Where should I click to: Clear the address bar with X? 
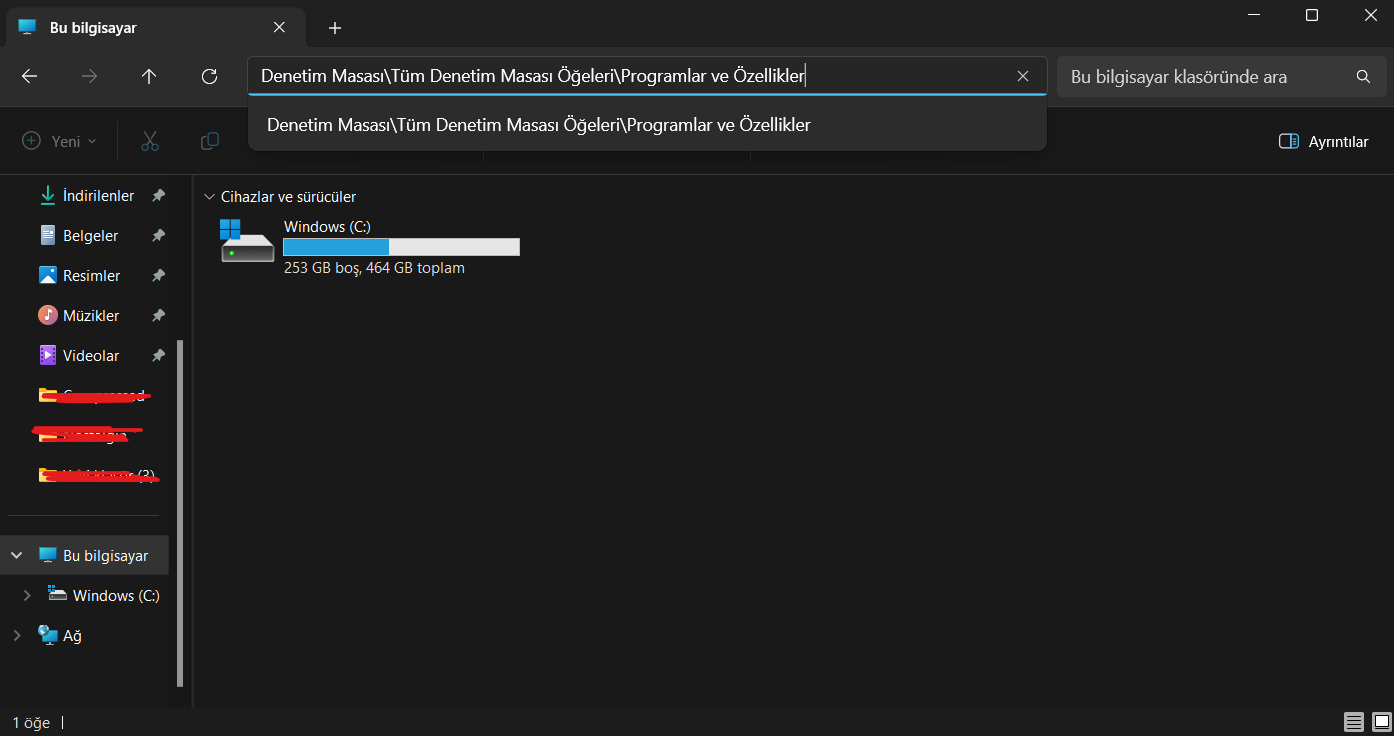(x=1023, y=76)
